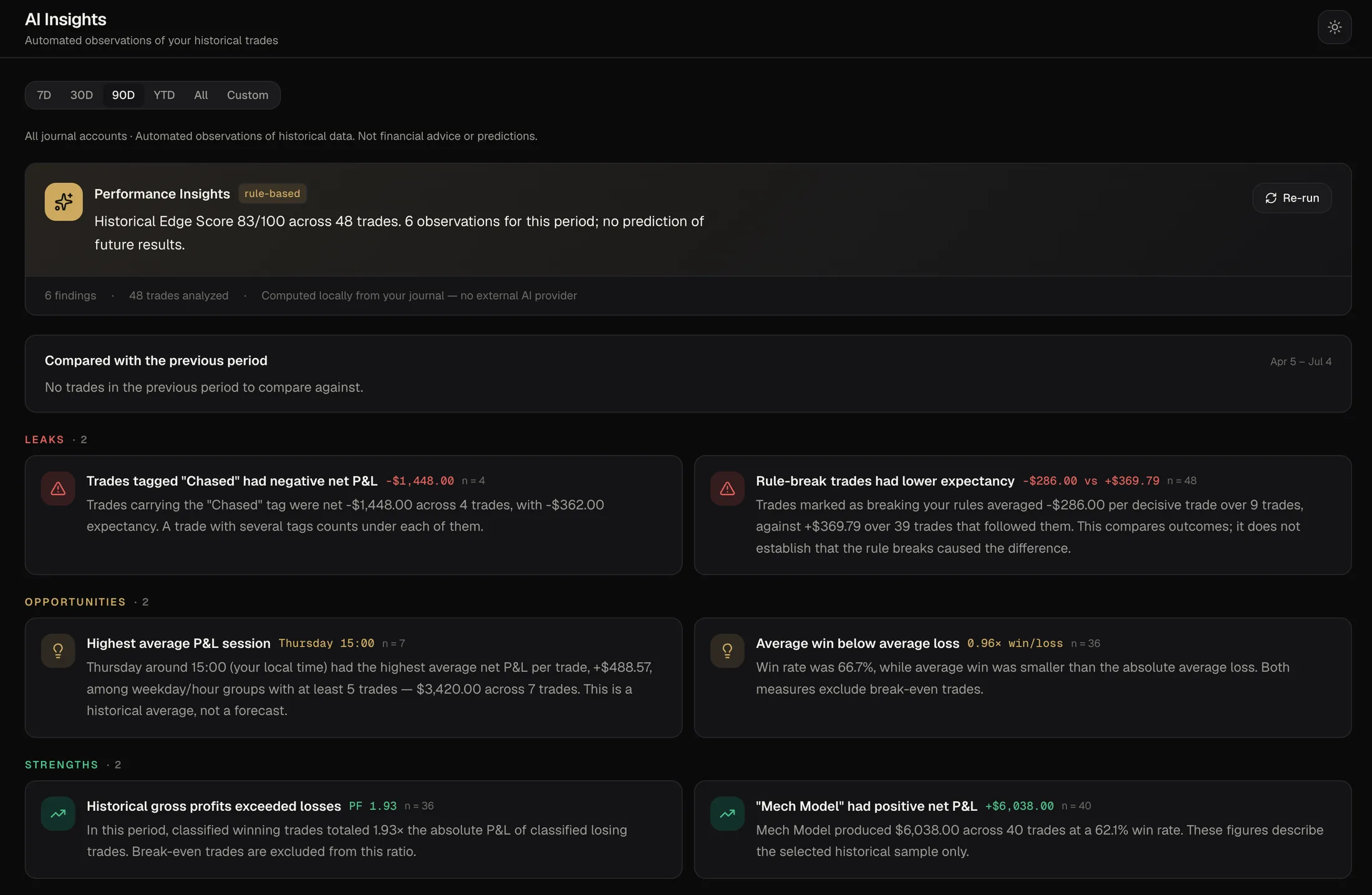Click trend icon on Historical gross profits card
The height and width of the screenshot is (895, 1372).
click(x=58, y=813)
